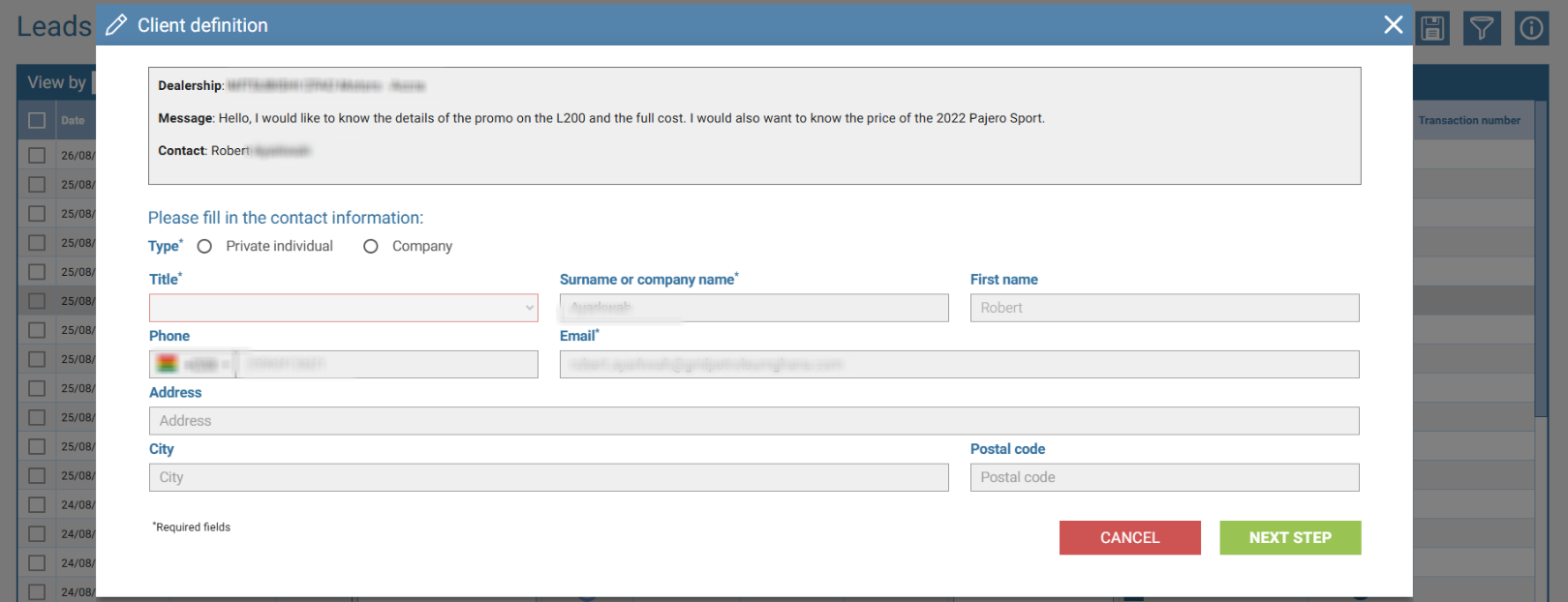The width and height of the screenshot is (1568, 602).
Task: Click the View by label in Leads window
Action: pos(56,83)
